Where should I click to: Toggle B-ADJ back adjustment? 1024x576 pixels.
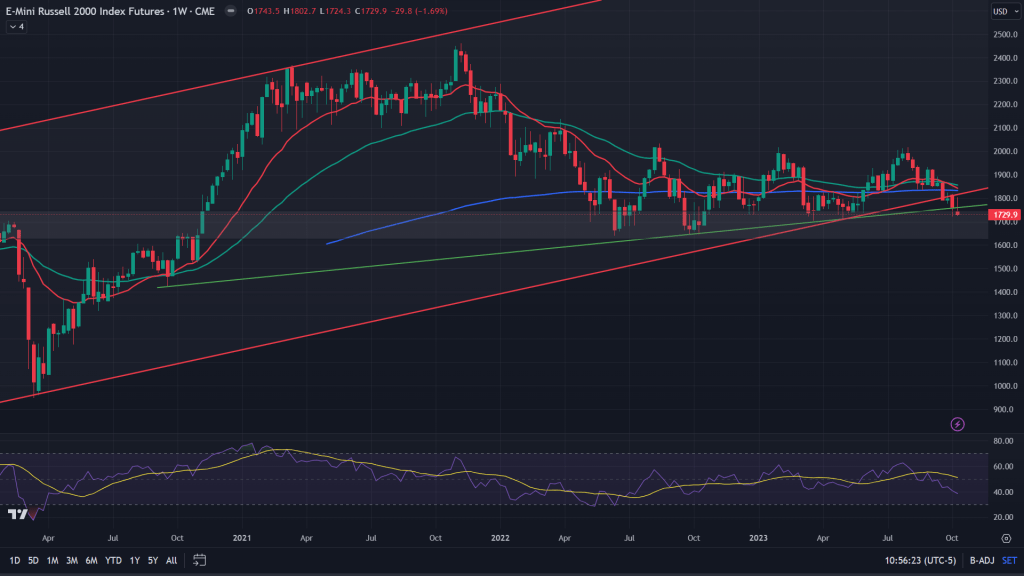[980, 560]
